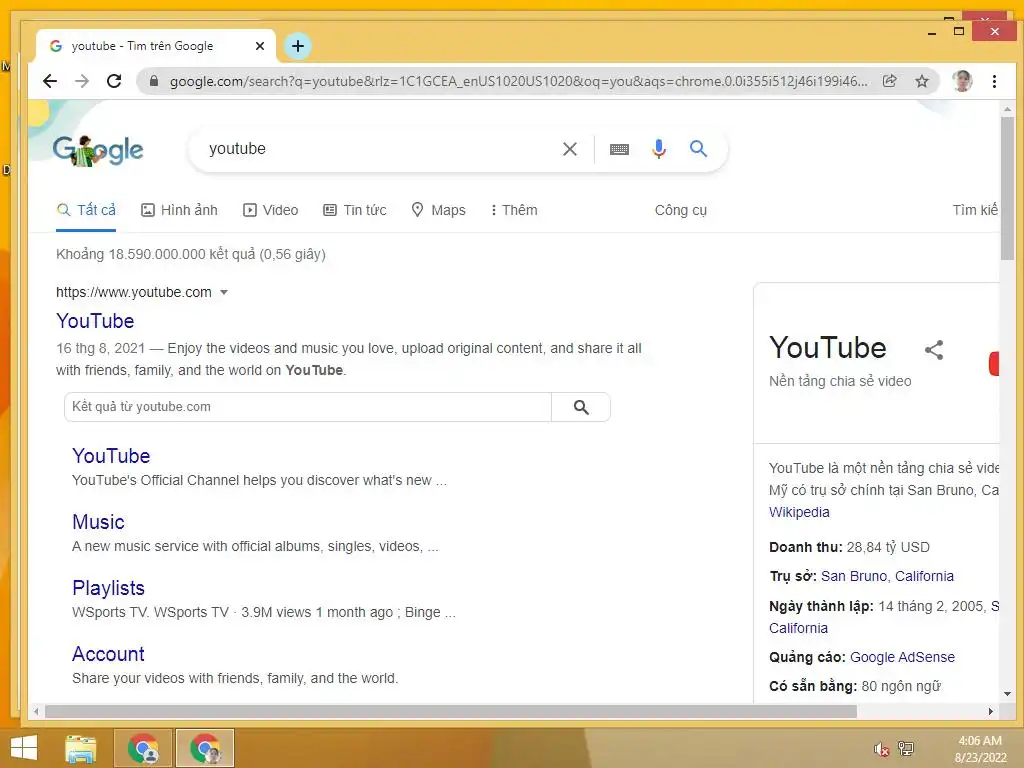Screen dimensions: 1024x768
Task: Click the scroll down arrow
Action: coord(1007,694)
